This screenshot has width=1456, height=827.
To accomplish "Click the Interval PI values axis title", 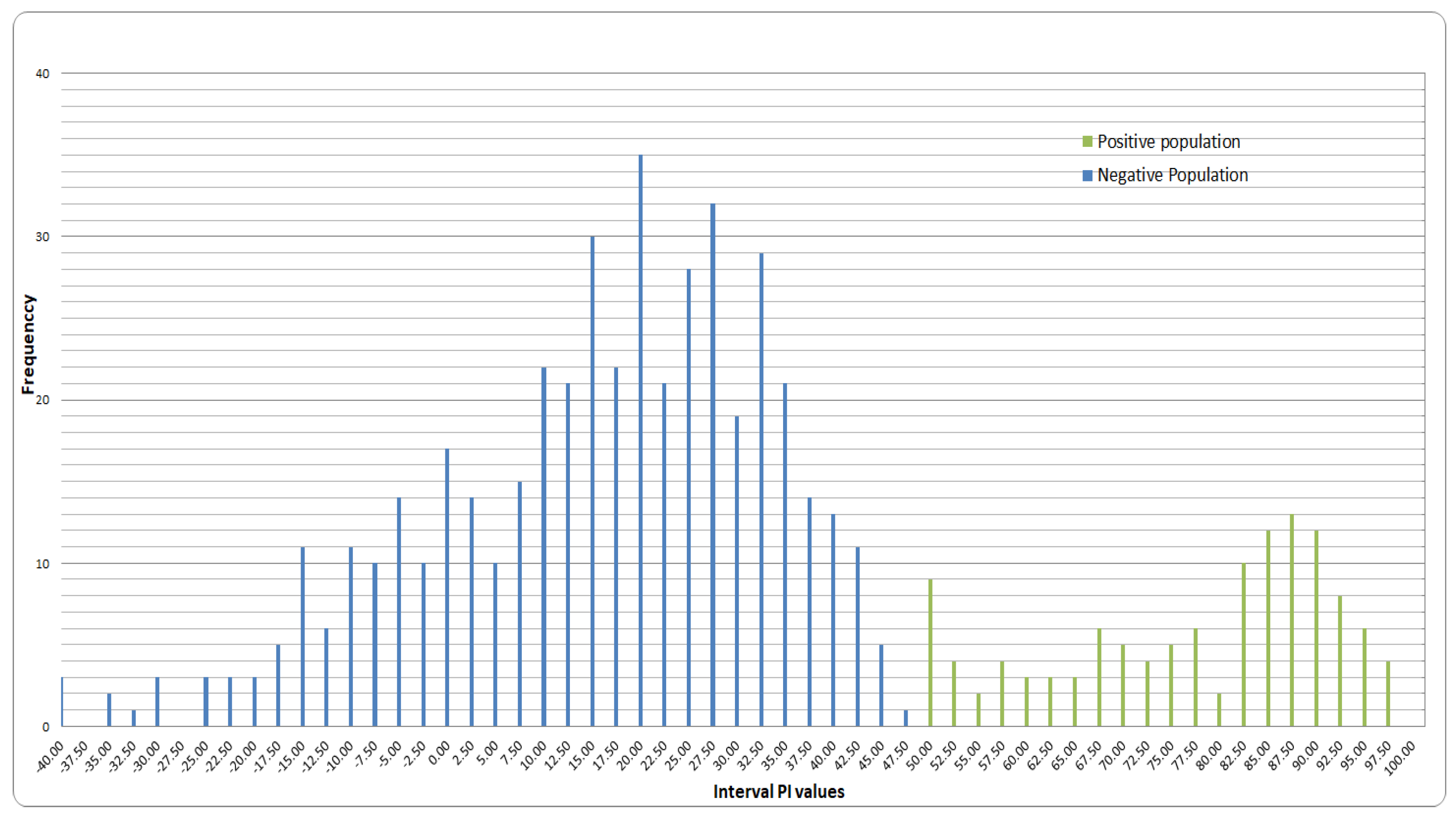I will [778, 791].
